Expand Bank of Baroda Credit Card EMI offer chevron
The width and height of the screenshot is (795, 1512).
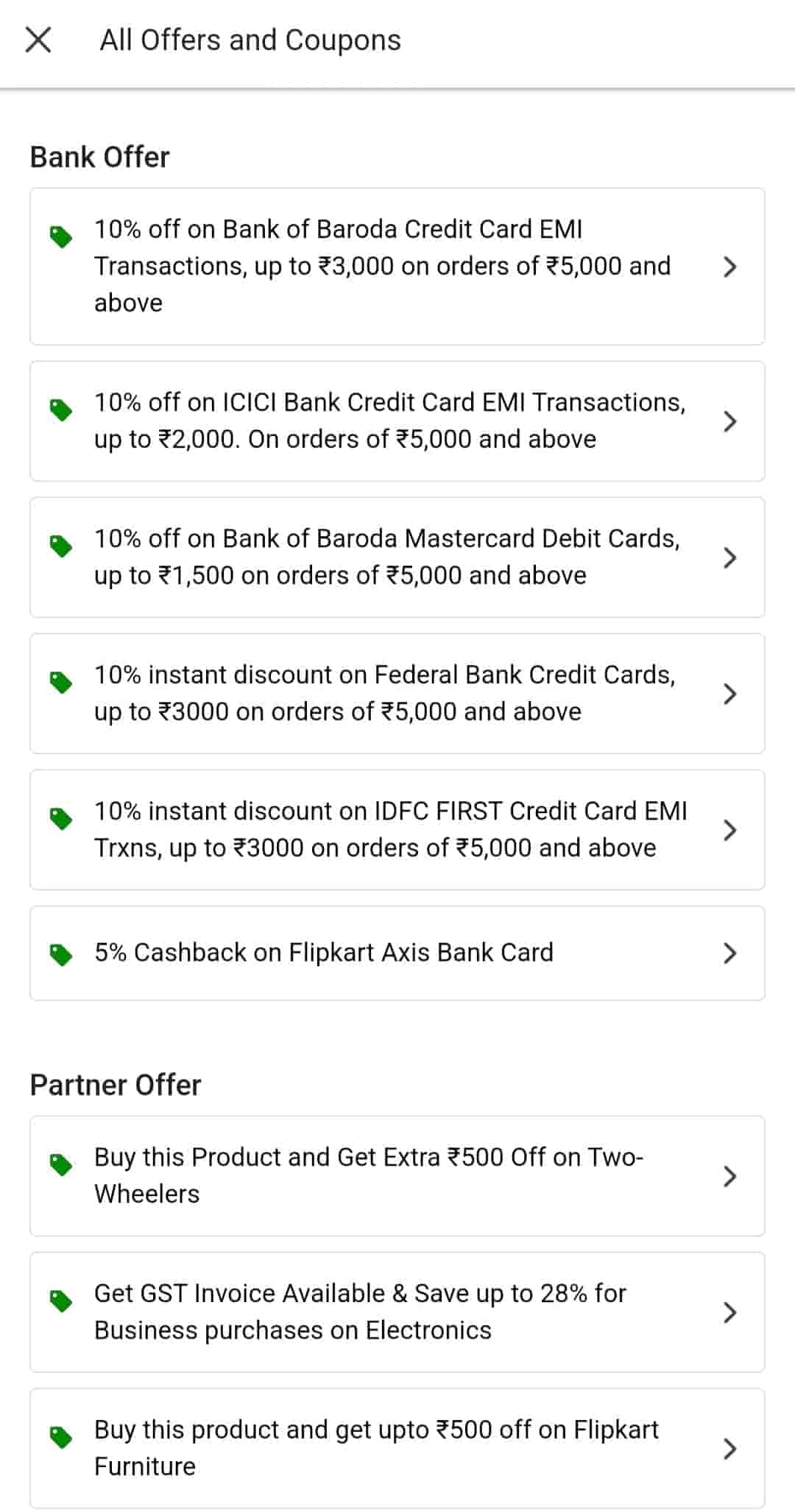coord(729,267)
